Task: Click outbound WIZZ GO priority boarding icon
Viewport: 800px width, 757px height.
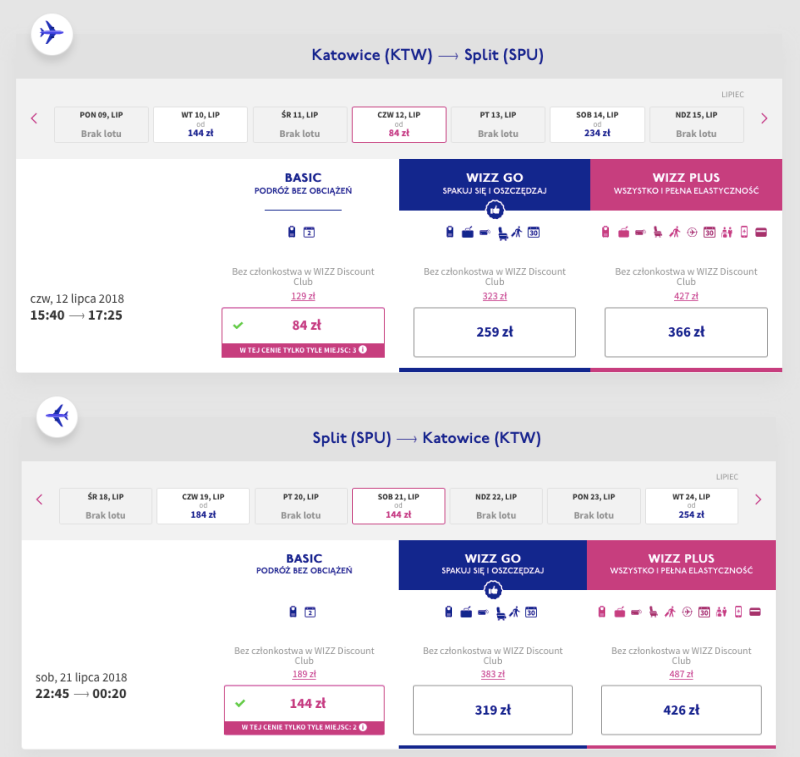Action: (x=517, y=233)
